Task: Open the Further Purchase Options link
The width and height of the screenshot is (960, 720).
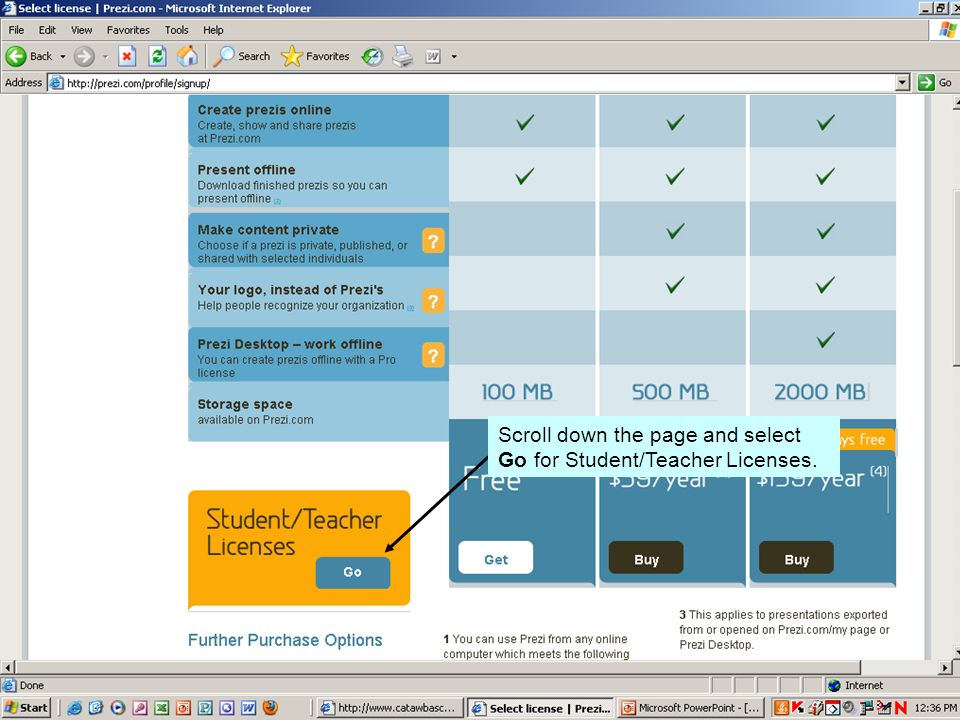Action: point(285,640)
